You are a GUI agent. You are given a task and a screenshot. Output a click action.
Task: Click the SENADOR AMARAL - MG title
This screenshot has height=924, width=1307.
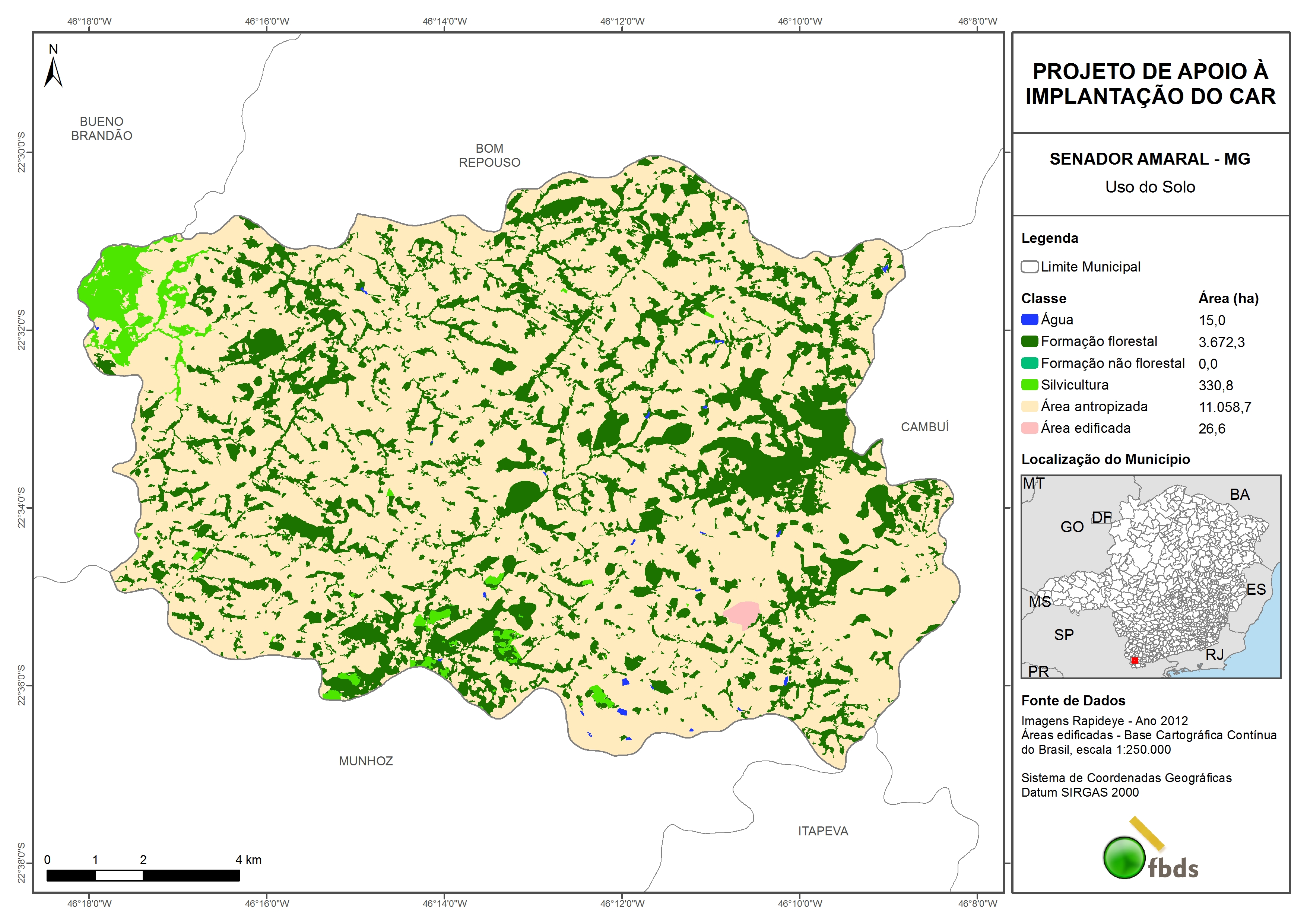coord(1149,159)
